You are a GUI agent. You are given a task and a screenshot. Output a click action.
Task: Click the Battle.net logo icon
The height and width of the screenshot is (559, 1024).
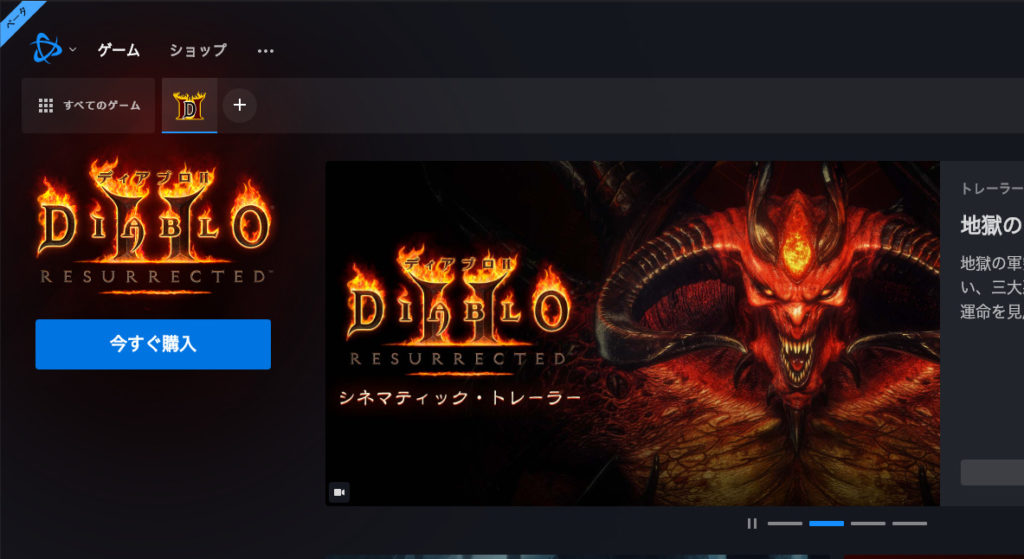46,49
